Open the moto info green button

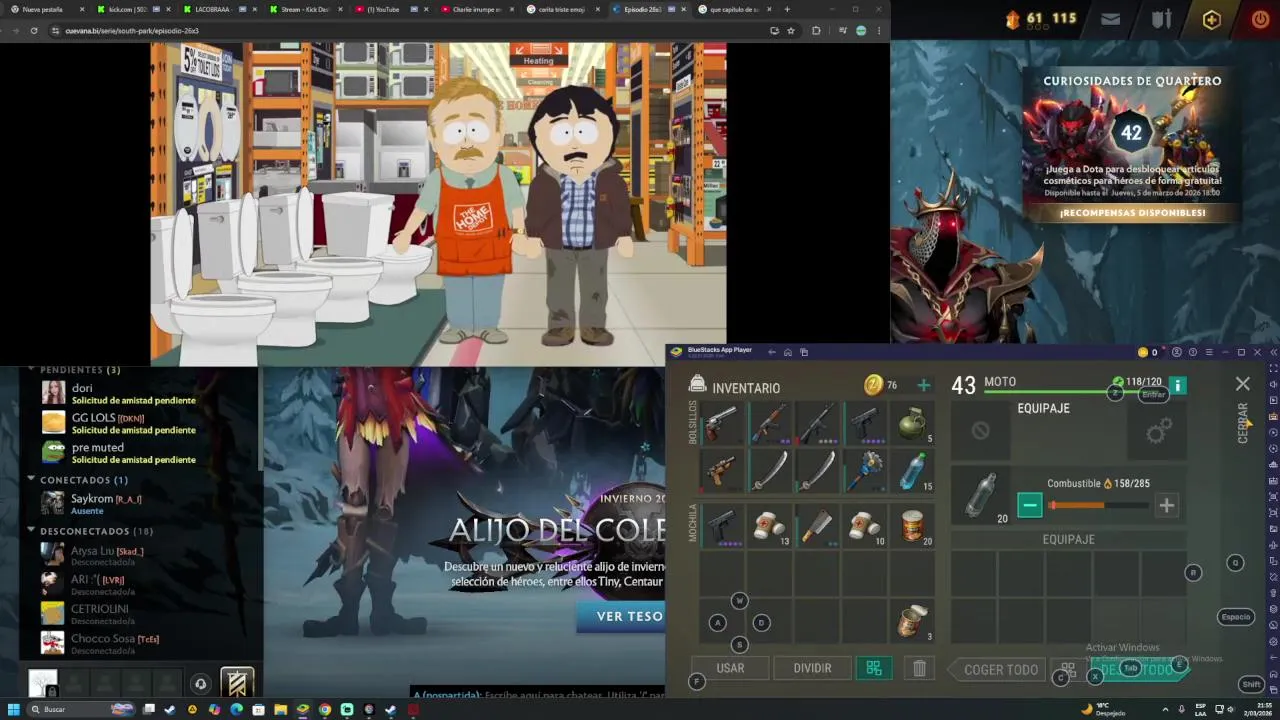tap(1178, 385)
